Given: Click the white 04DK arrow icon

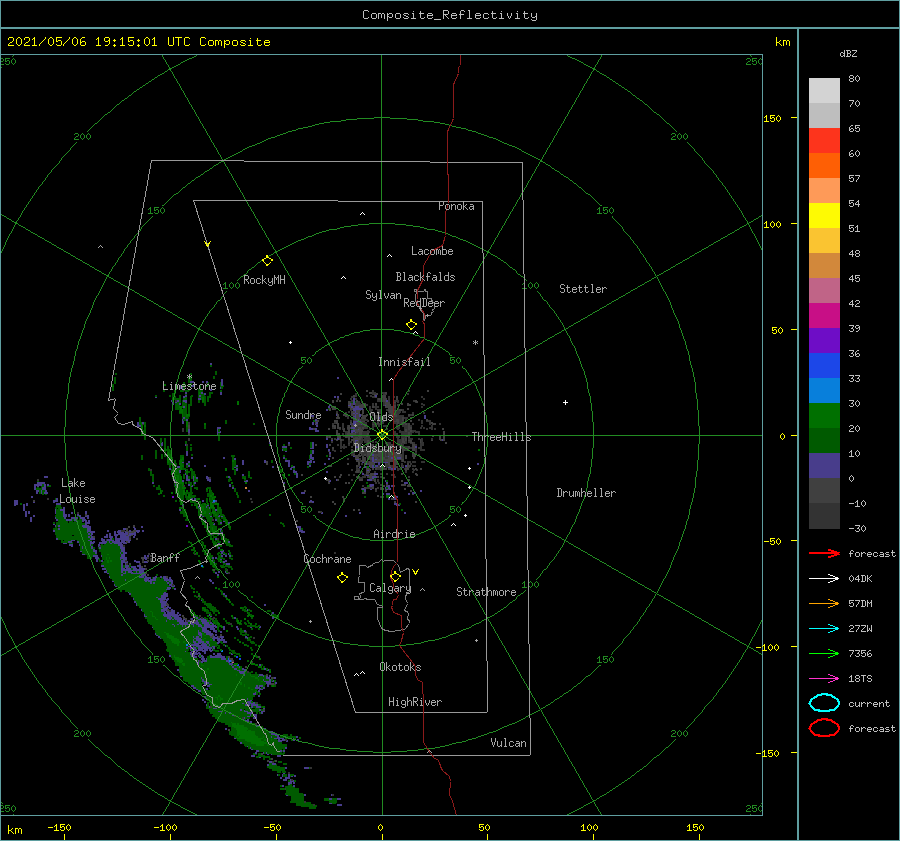Looking at the screenshot, I should pos(824,579).
